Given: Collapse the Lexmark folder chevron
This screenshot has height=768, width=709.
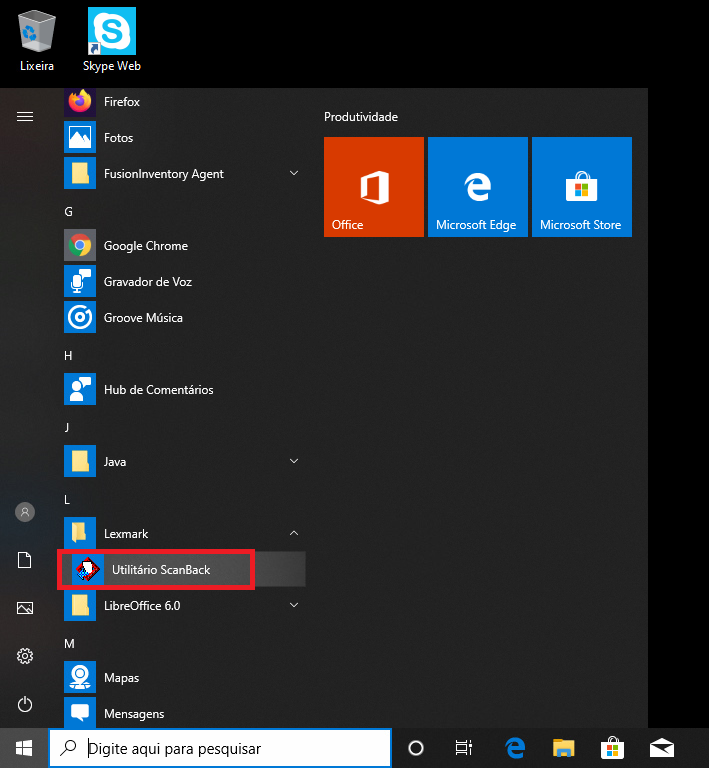Looking at the screenshot, I should tap(294, 533).
